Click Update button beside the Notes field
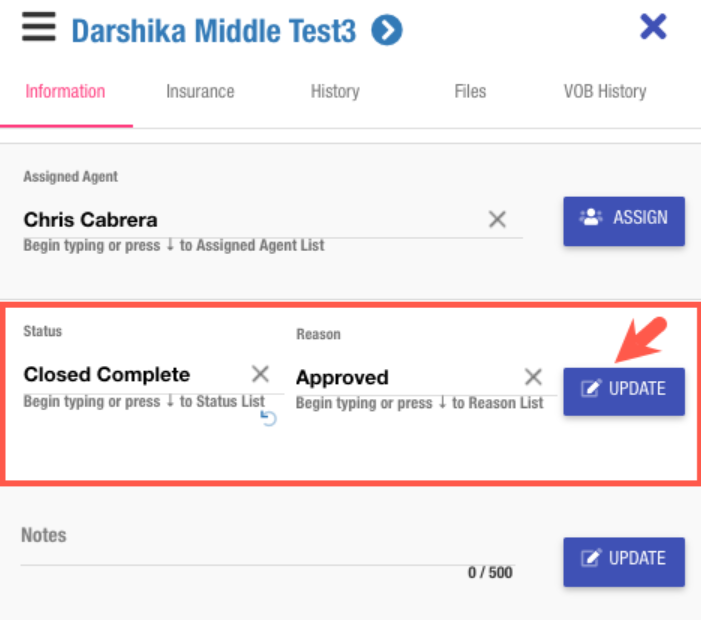 (x=623, y=561)
